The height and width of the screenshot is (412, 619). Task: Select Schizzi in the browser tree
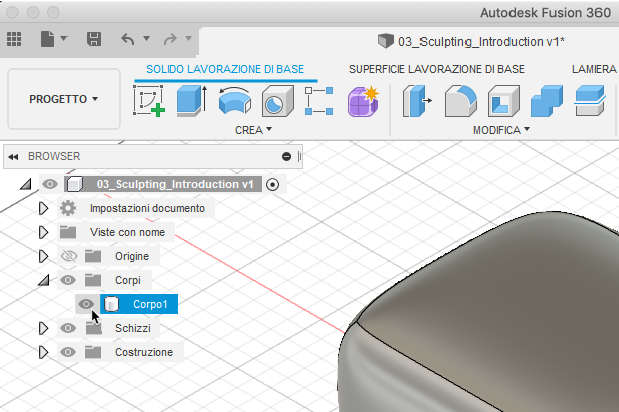tap(133, 328)
